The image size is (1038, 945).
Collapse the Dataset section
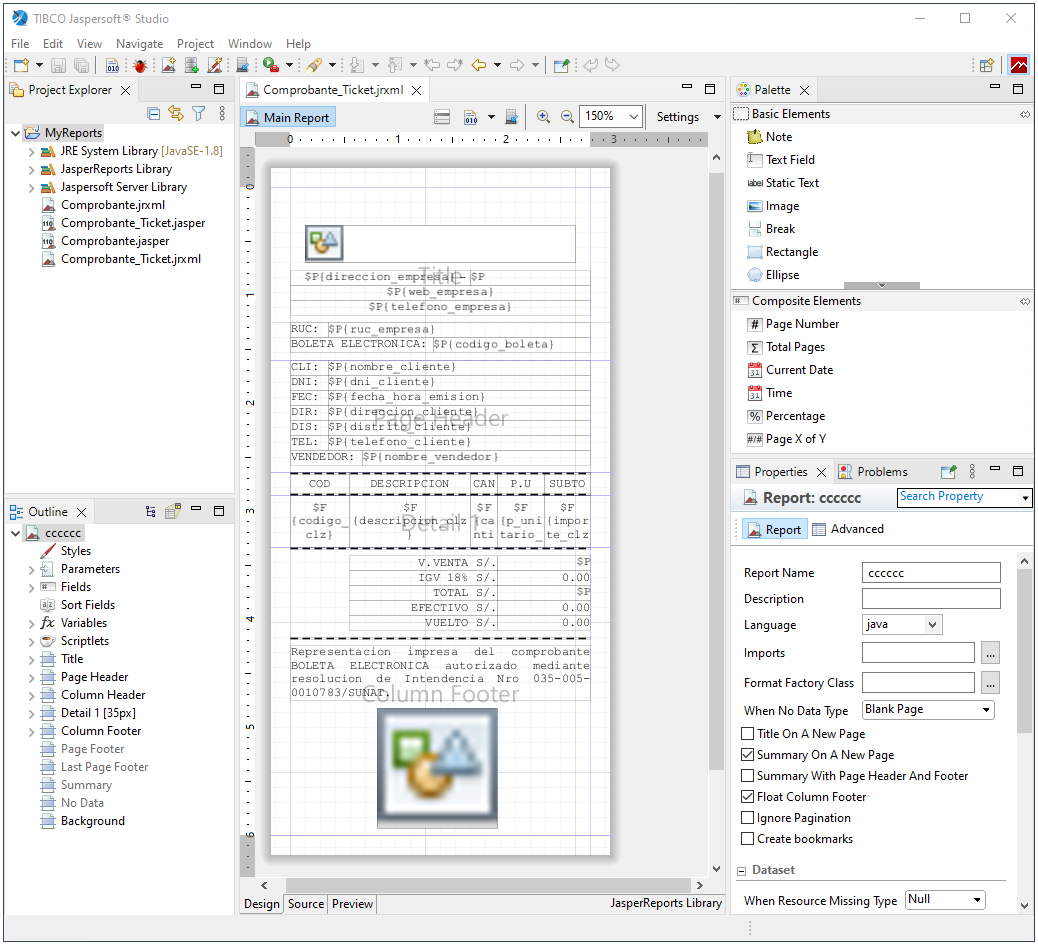pos(741,872)
